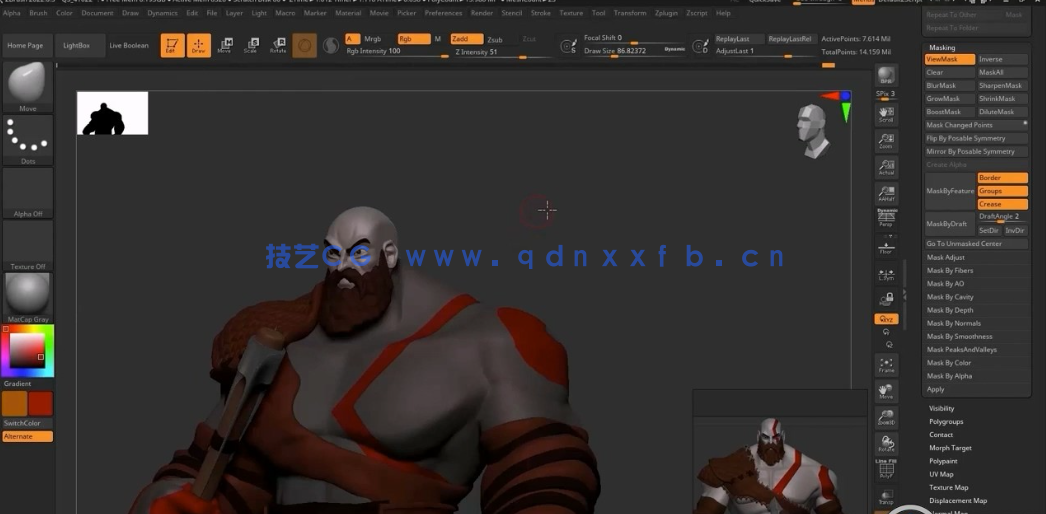This screenshot has width=1046, height=514.
Task: Click the Rotate view icon in right shelf
Action: (886, 444)
